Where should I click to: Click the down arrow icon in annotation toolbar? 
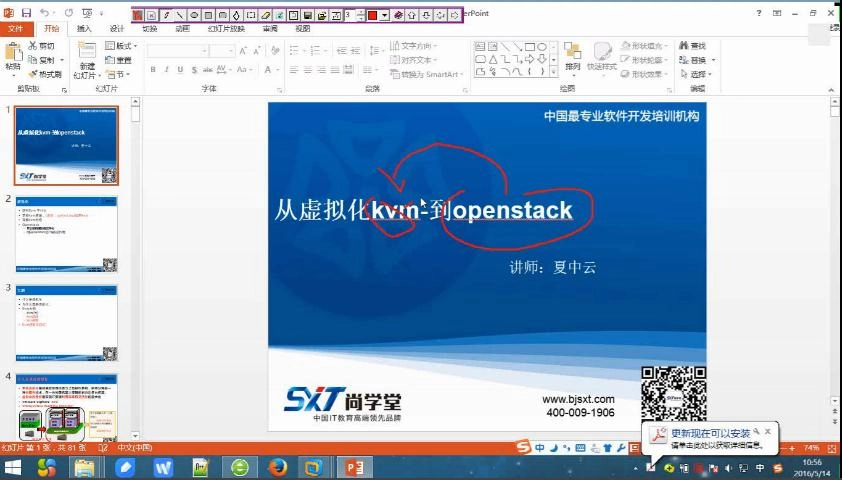coord(426,16)
